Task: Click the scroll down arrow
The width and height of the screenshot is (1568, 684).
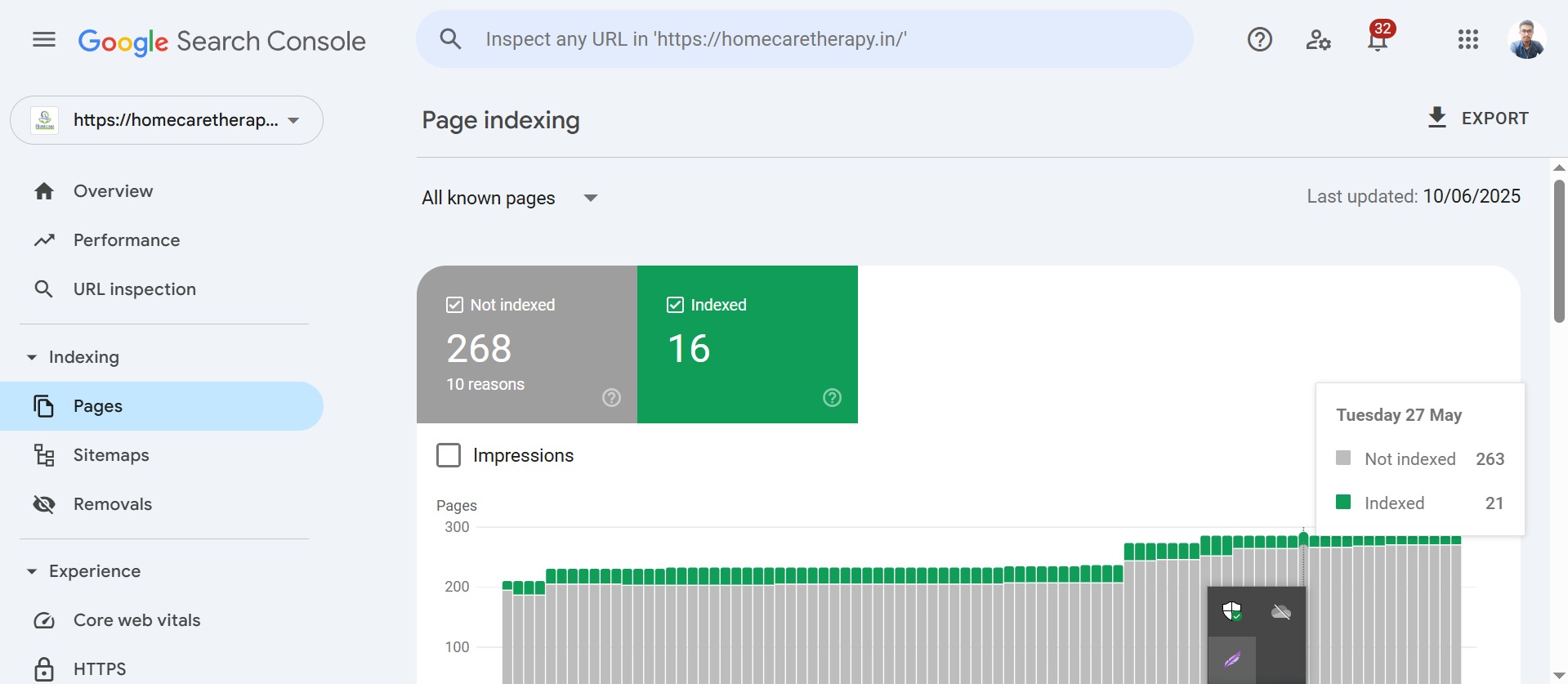Action: point(1559,676)
